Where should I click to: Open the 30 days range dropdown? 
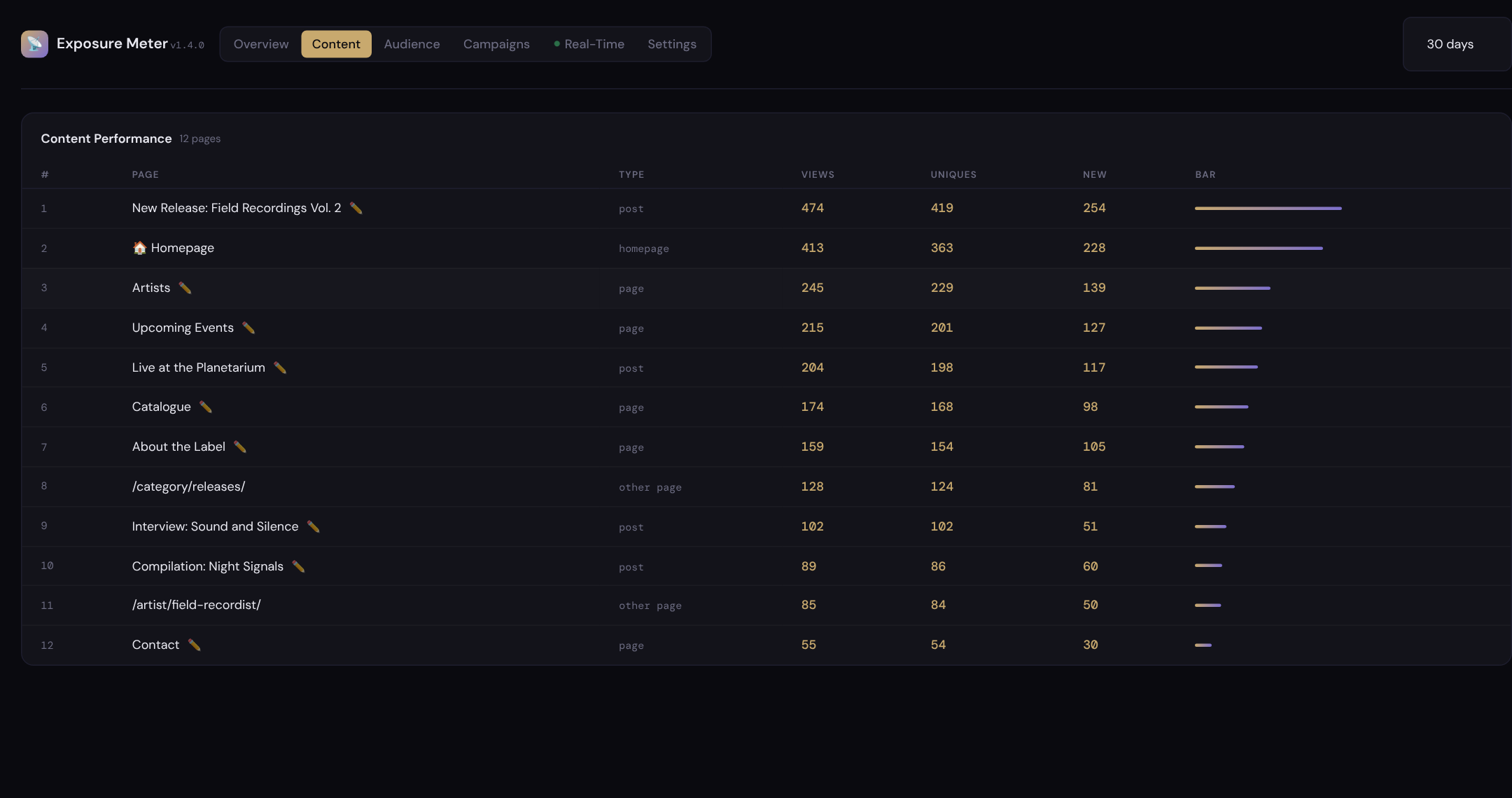[x=1457, y=44]
